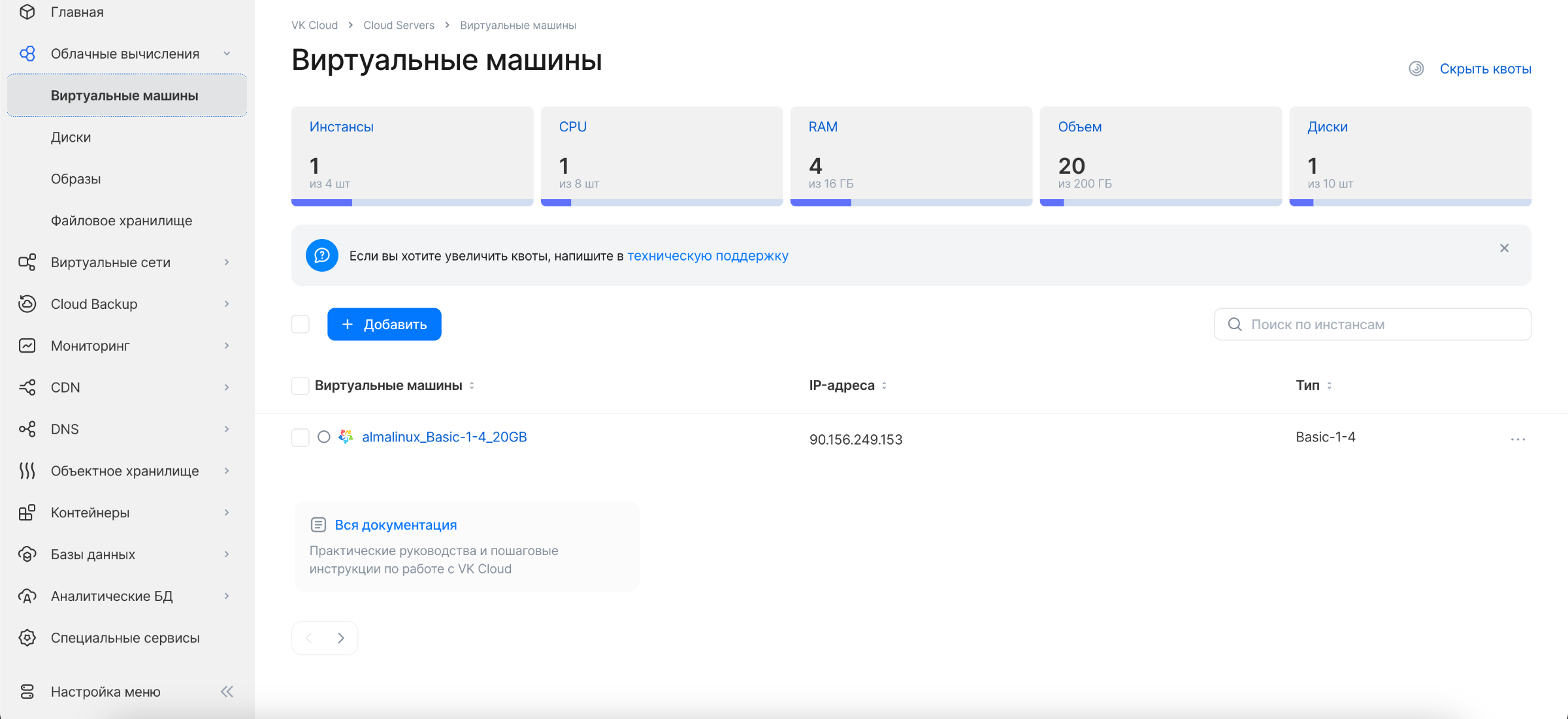Collapse sidebar with double-chevron icon
Viewport: 1568px width, 719px height.
click(227, 692)
